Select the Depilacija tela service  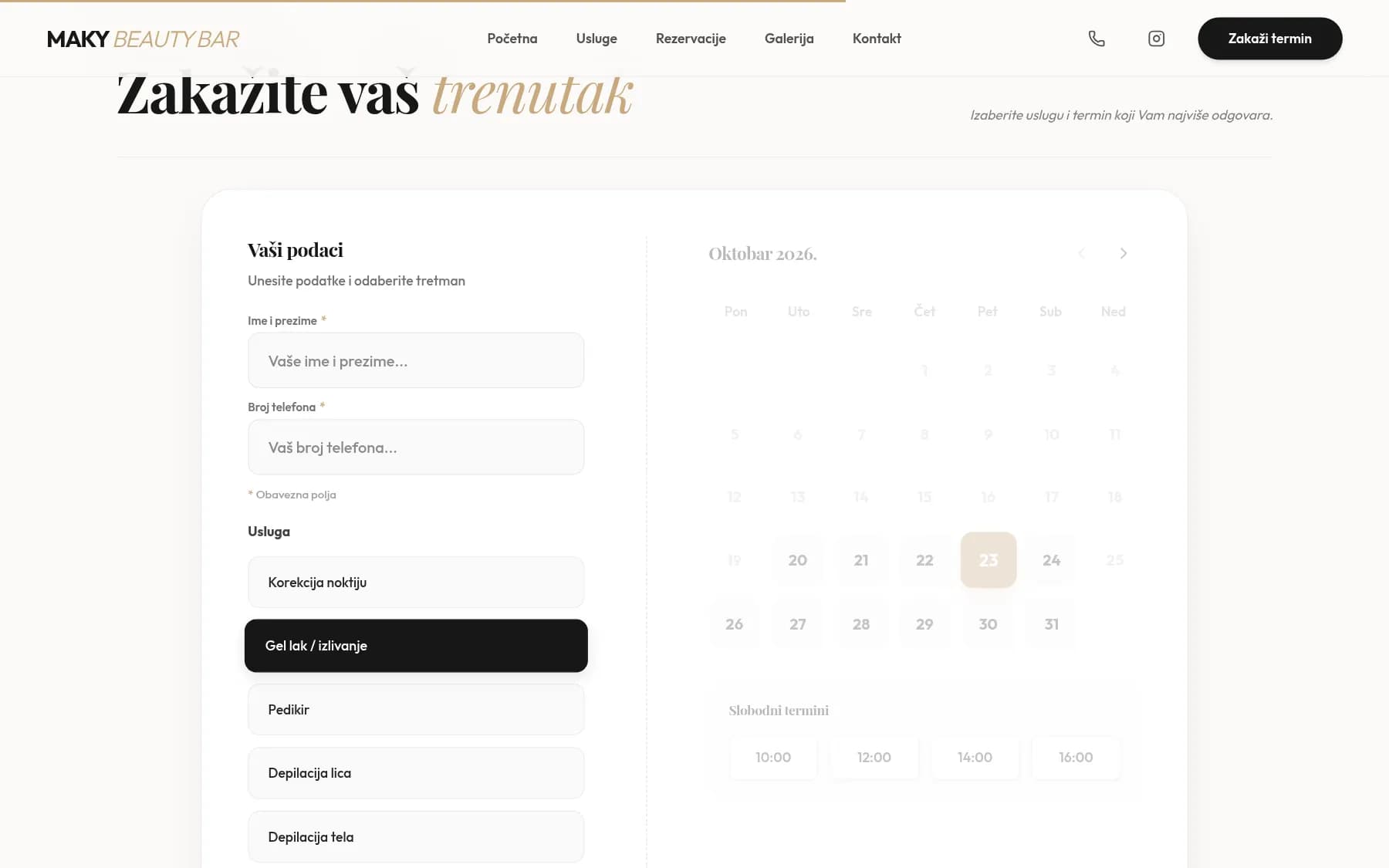point(416,837)
